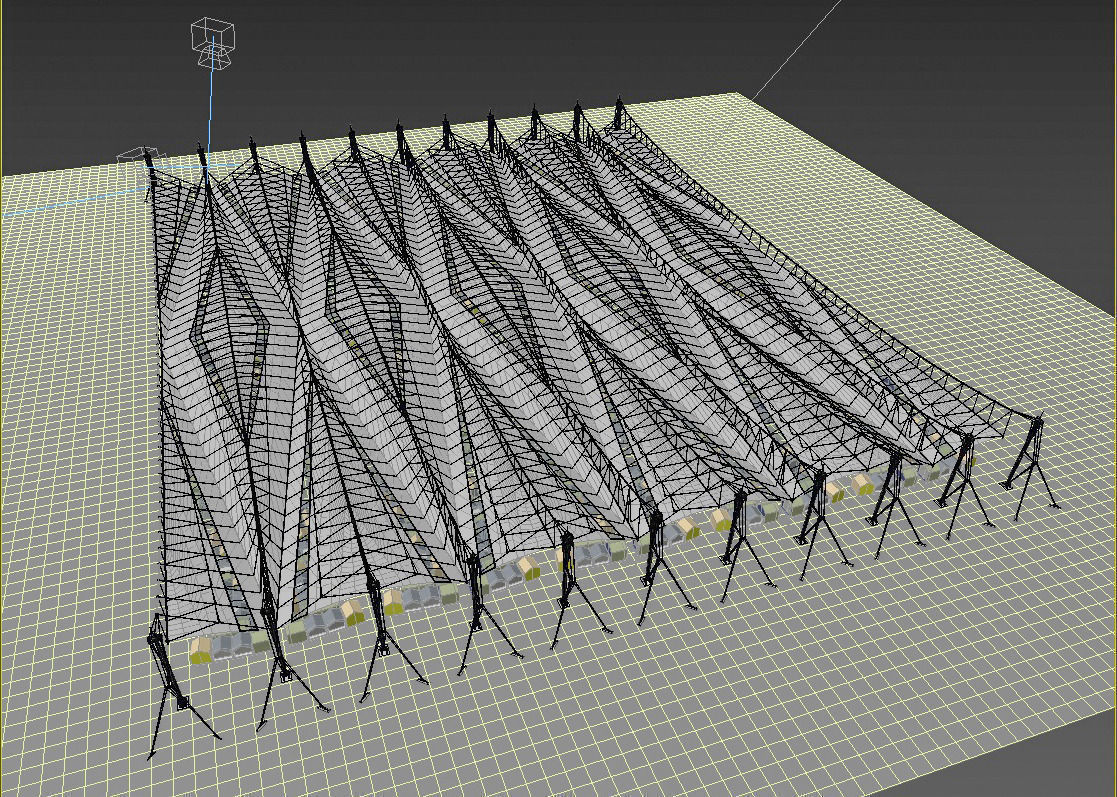The height and width of the screenshot is (797, 1117).
Task: Pick the leftmost yellow house model under the canopy
Action: click(x=201, y=651)
